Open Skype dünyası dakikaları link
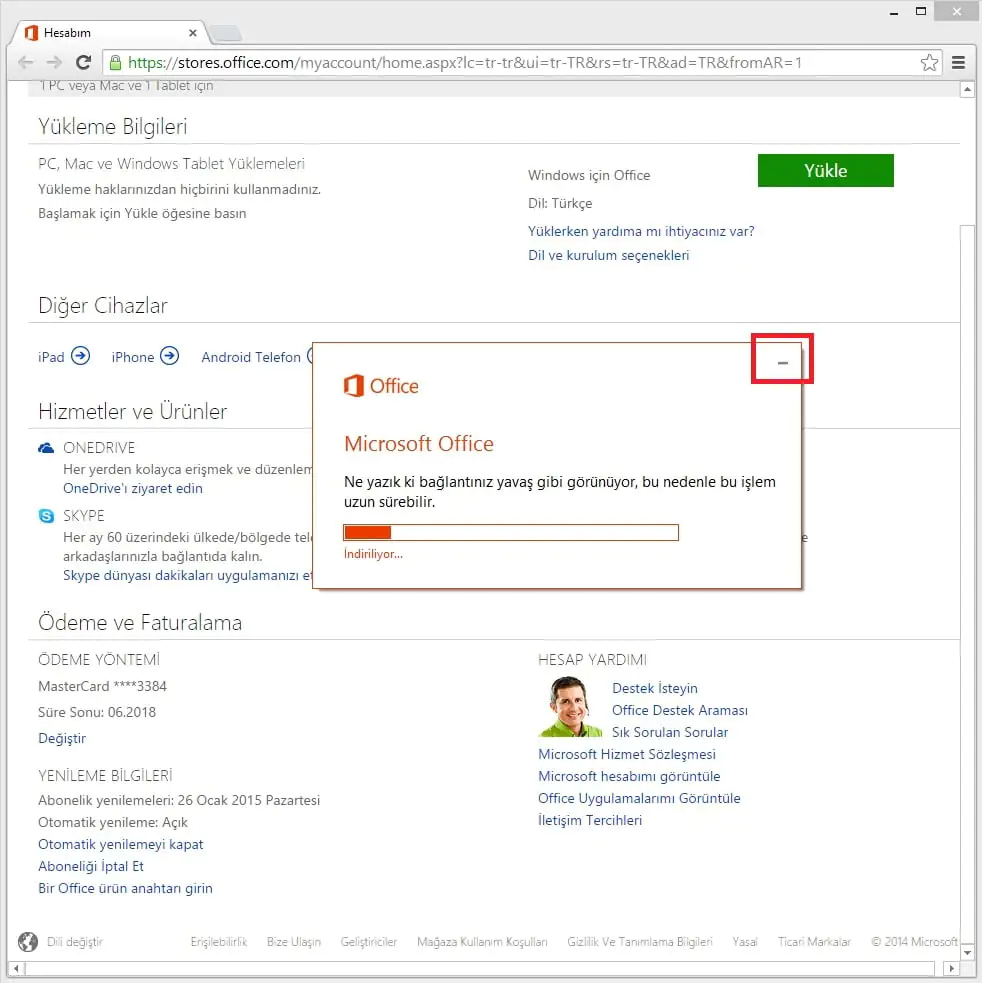Viewport: 982px width, 983px height. [187, 576]
